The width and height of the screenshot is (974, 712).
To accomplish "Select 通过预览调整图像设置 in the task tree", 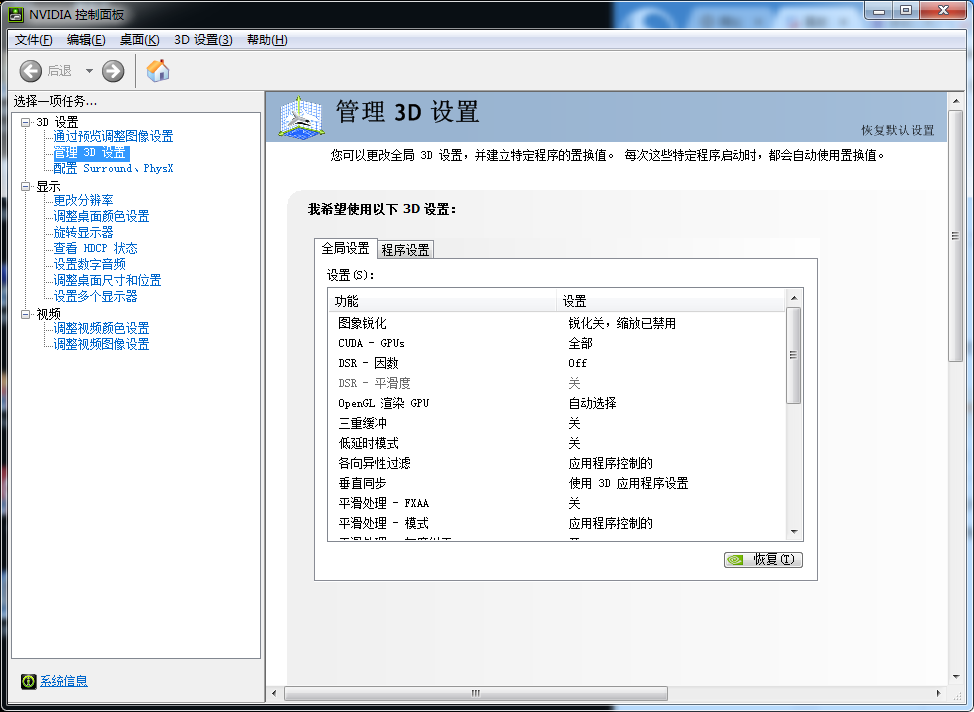I will point(113,137).
